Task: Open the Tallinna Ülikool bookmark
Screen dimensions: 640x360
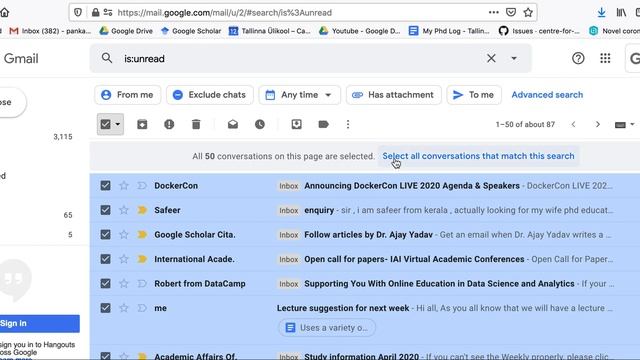Action: (269, 31)
